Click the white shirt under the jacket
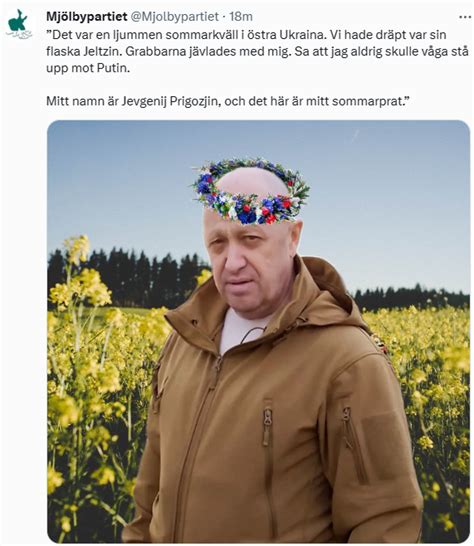Viewport: 474px width, 546px height. [x=242, y=331]
